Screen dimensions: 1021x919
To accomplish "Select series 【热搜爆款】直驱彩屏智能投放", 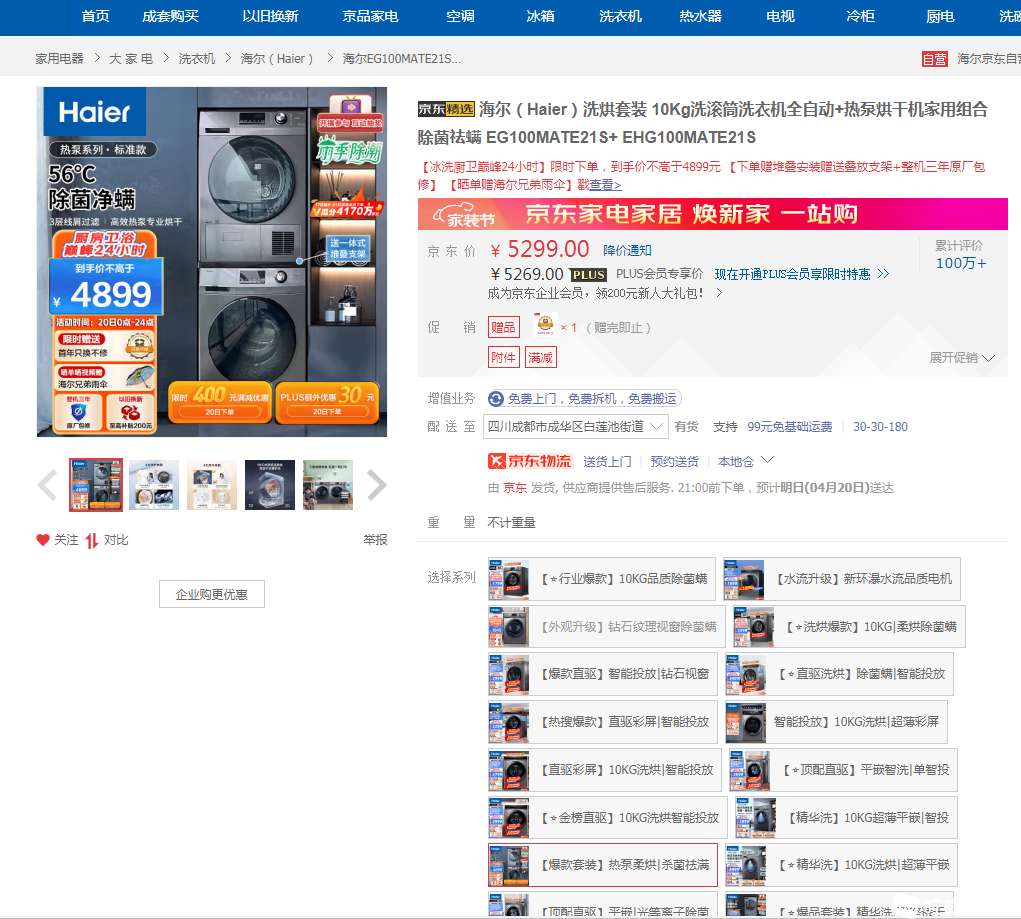I will click(x=602, y=722).
